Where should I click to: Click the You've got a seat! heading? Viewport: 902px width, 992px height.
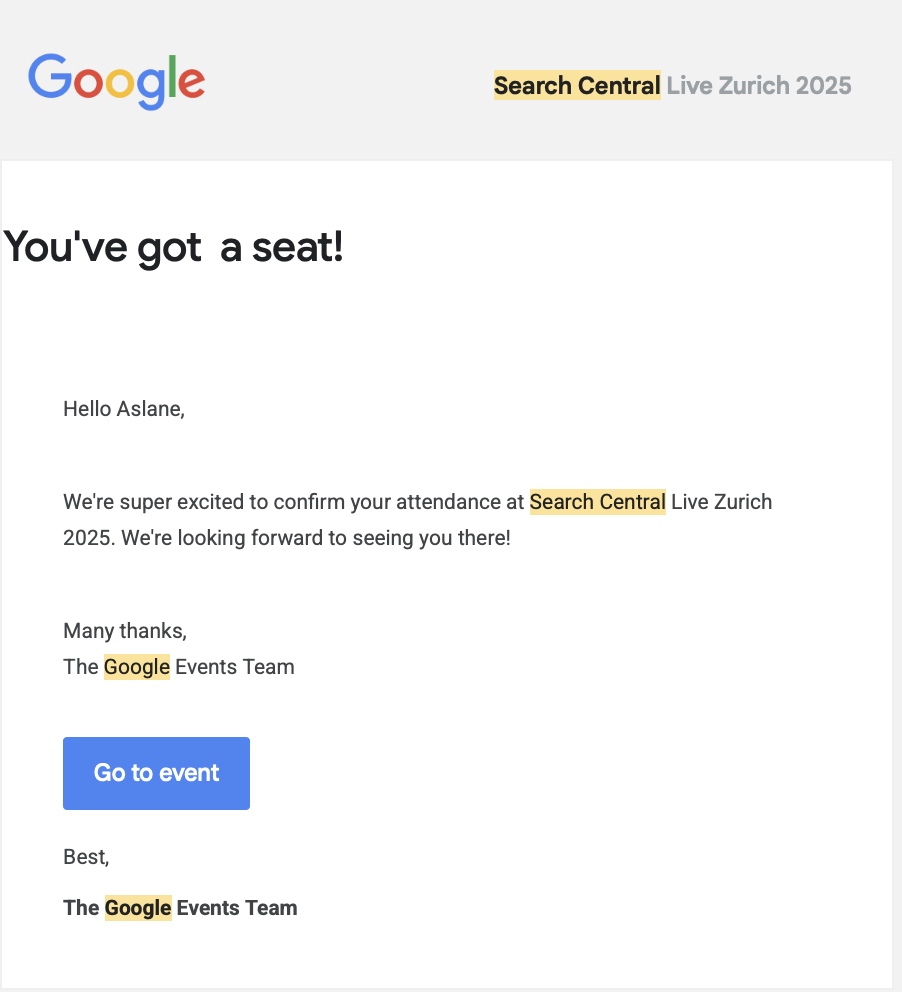(174, 247)
